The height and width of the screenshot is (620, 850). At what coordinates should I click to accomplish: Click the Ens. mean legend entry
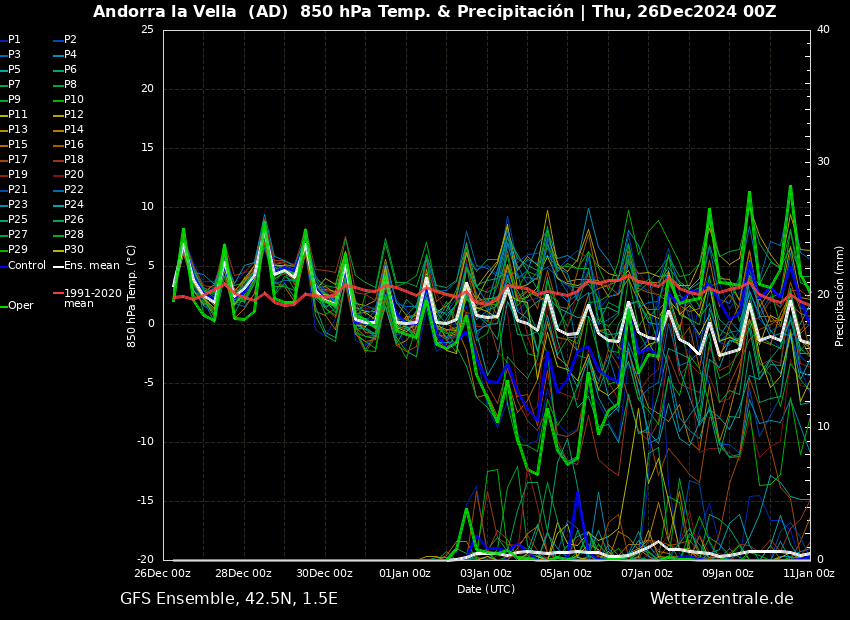coord(92,266)
